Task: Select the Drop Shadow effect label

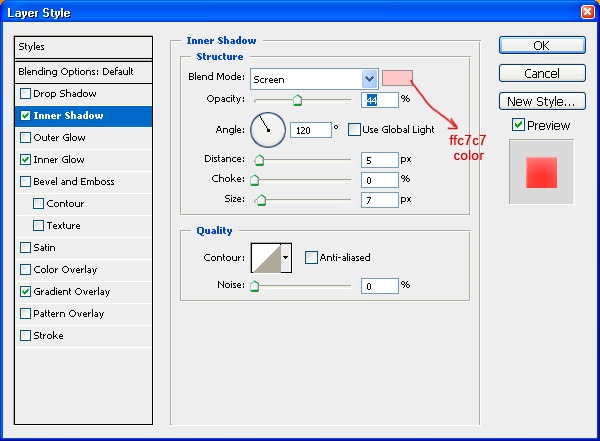Action: (x=65, y=93)
